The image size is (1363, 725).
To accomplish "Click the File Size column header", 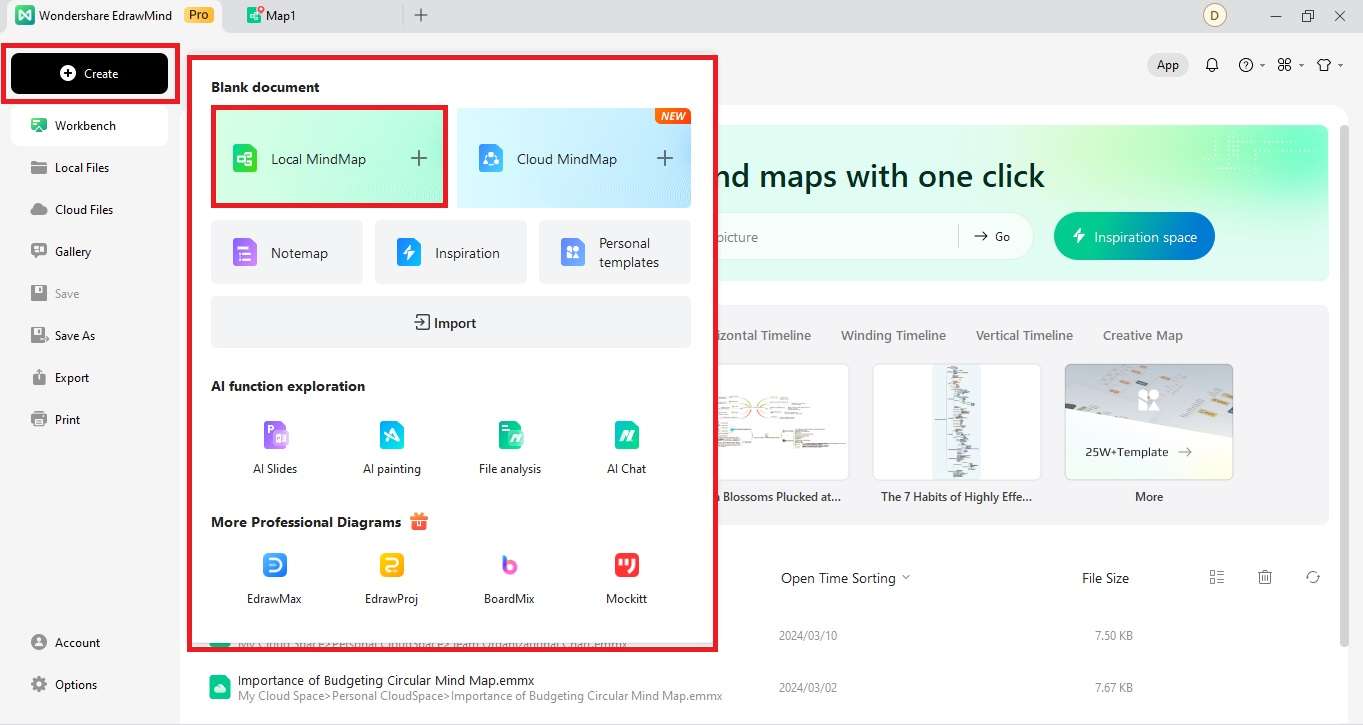I will click(x=1105, y=578).
